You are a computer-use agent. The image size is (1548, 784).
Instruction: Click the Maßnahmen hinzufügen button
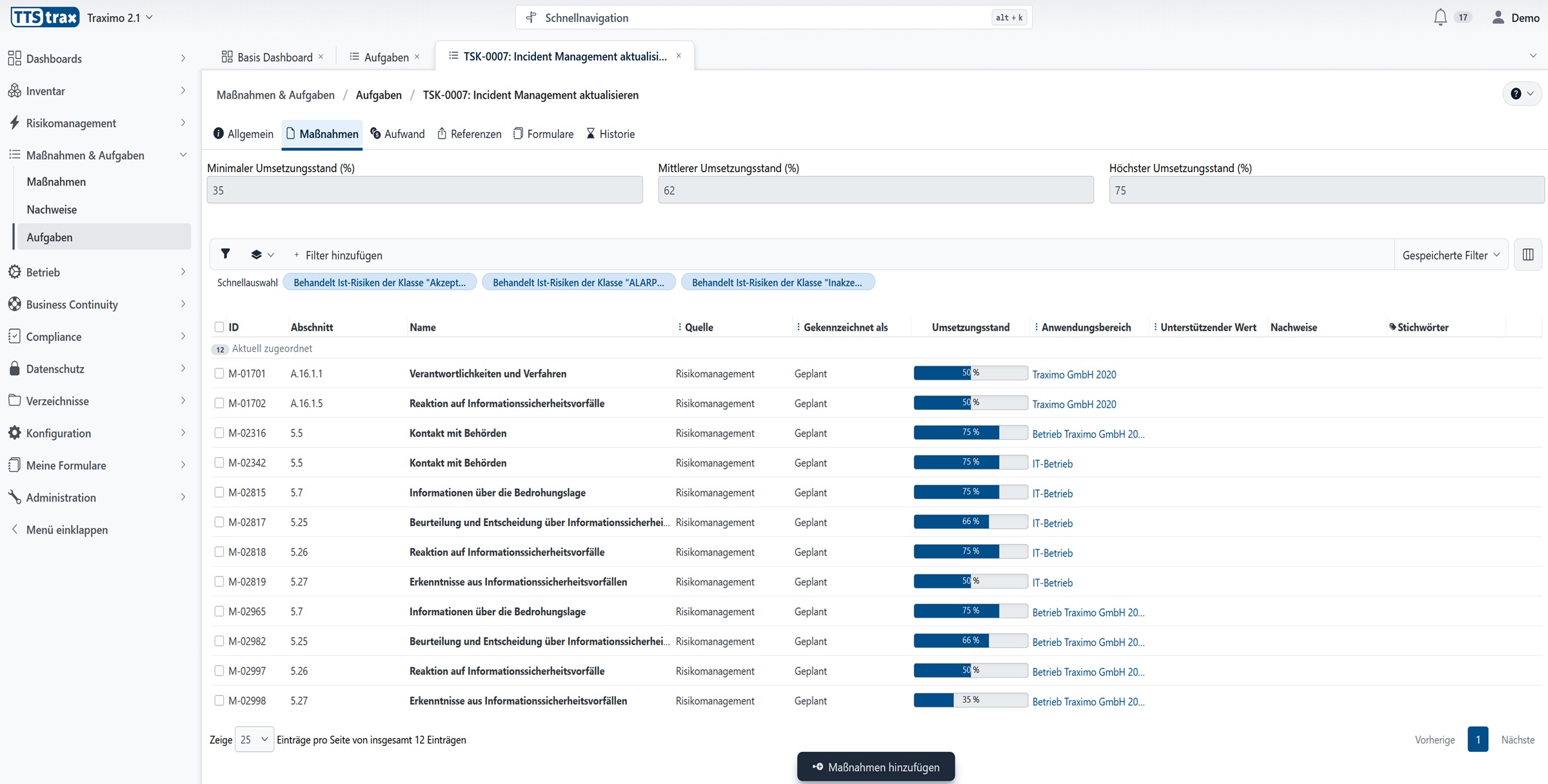(875, 767)
